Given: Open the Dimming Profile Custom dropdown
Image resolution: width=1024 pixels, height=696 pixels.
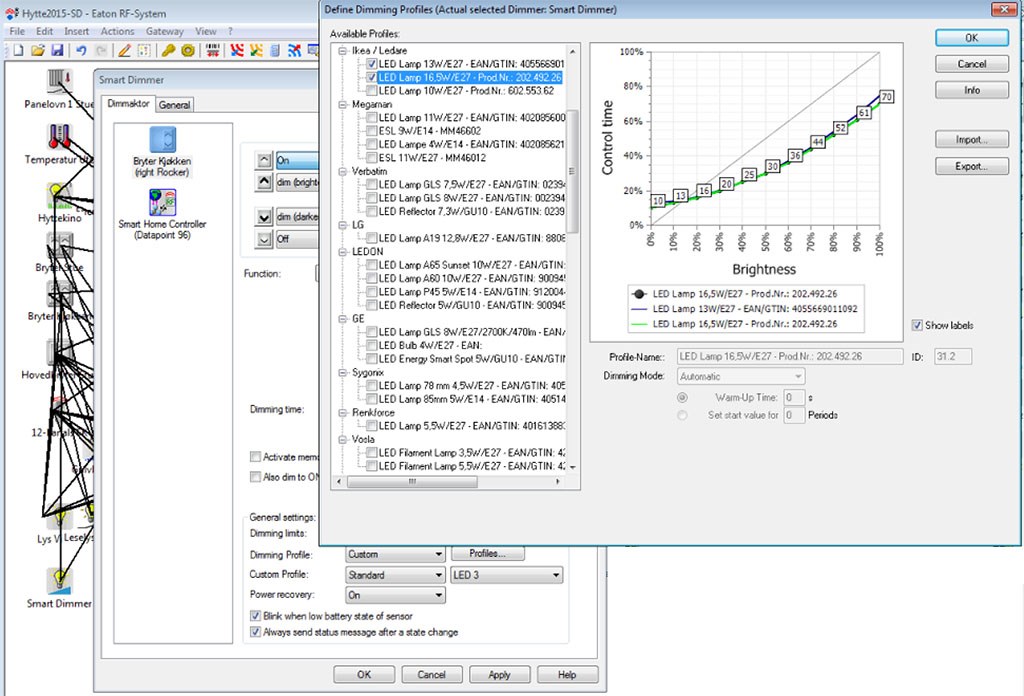Looking at the screenshot, I should pos(395,555).
